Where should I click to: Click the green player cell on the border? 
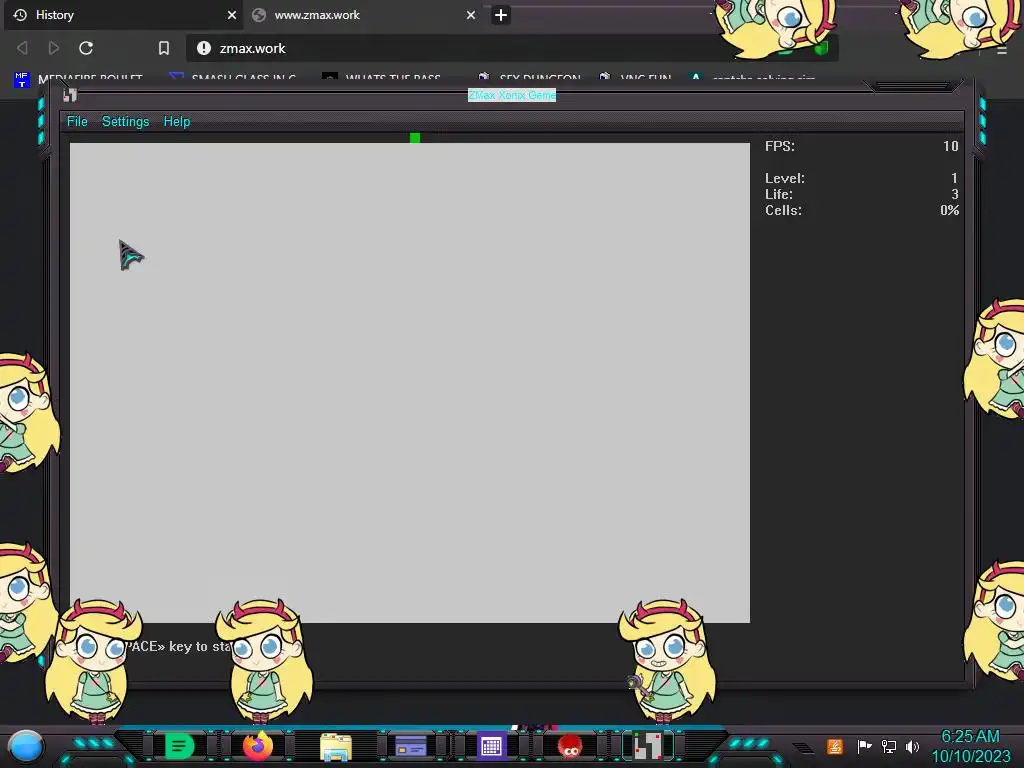click(x=415, y=138)
